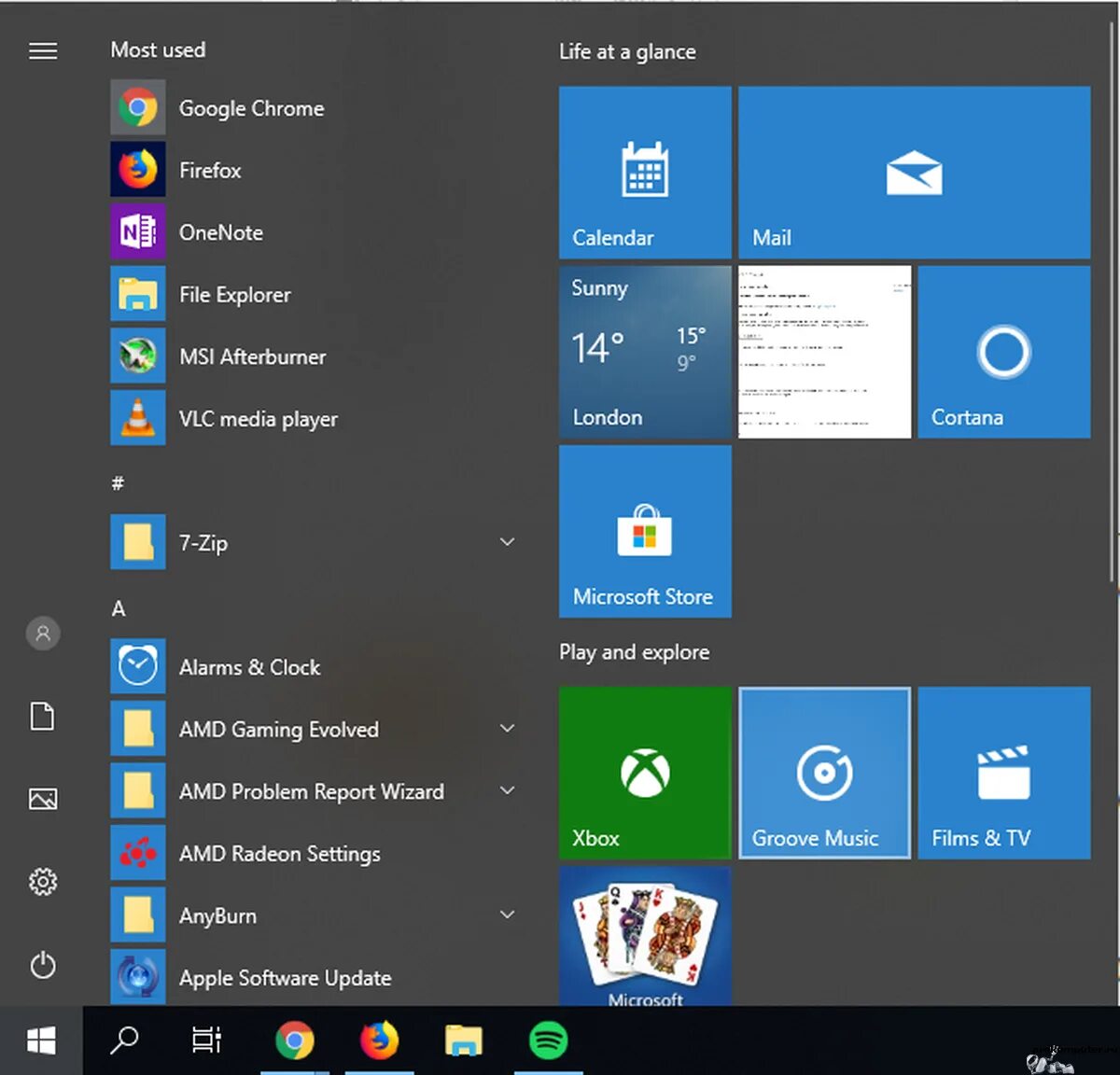Launch Firefox from Most used list

point(313,170)
